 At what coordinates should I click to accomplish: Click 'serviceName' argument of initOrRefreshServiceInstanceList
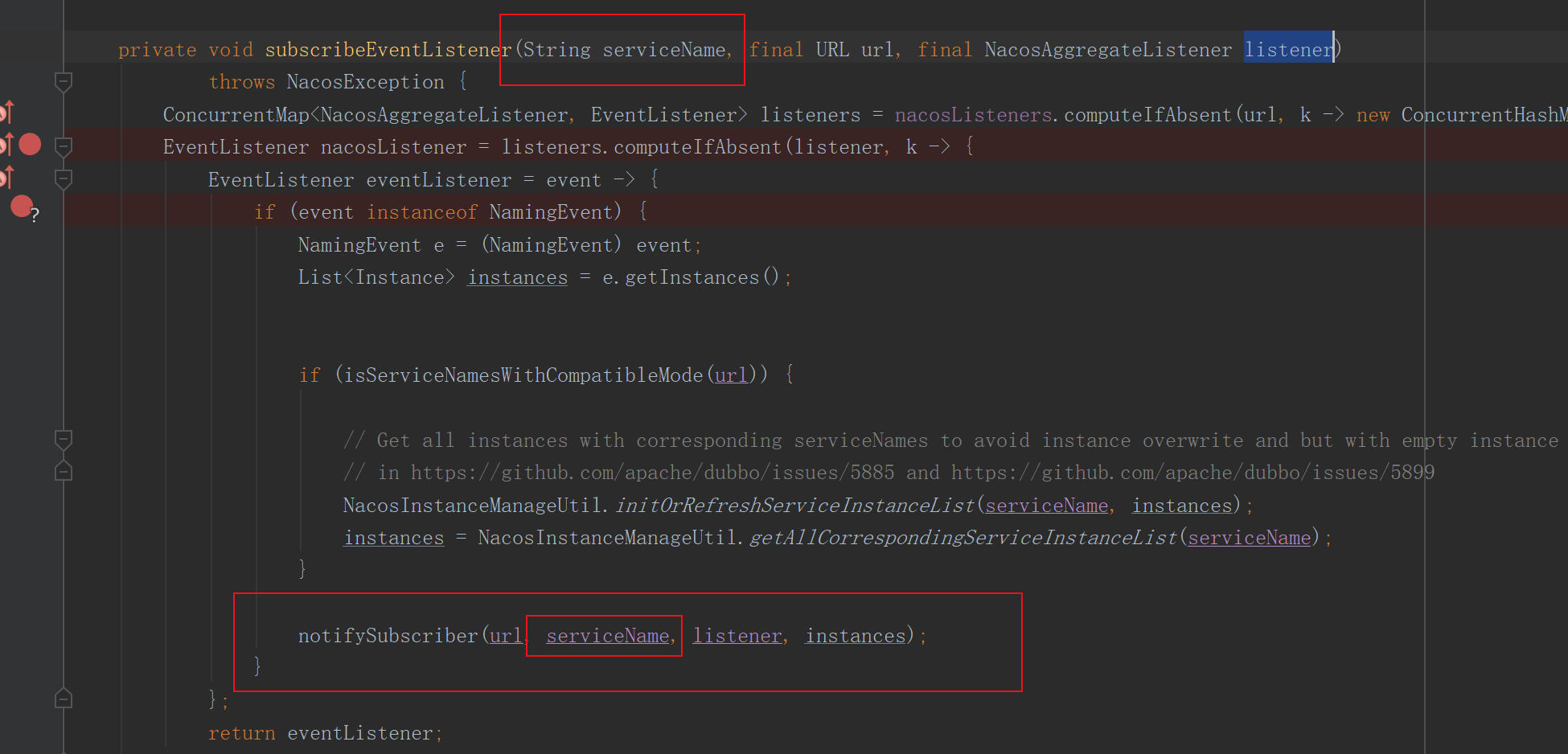1046,506
